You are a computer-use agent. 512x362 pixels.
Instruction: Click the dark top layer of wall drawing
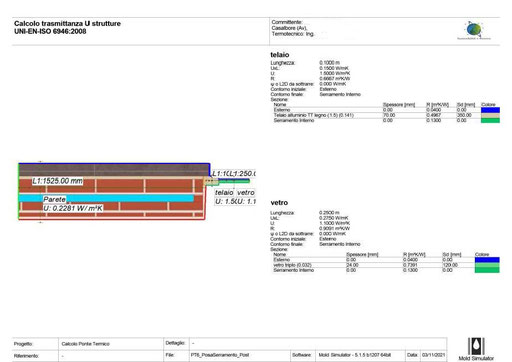113,170
